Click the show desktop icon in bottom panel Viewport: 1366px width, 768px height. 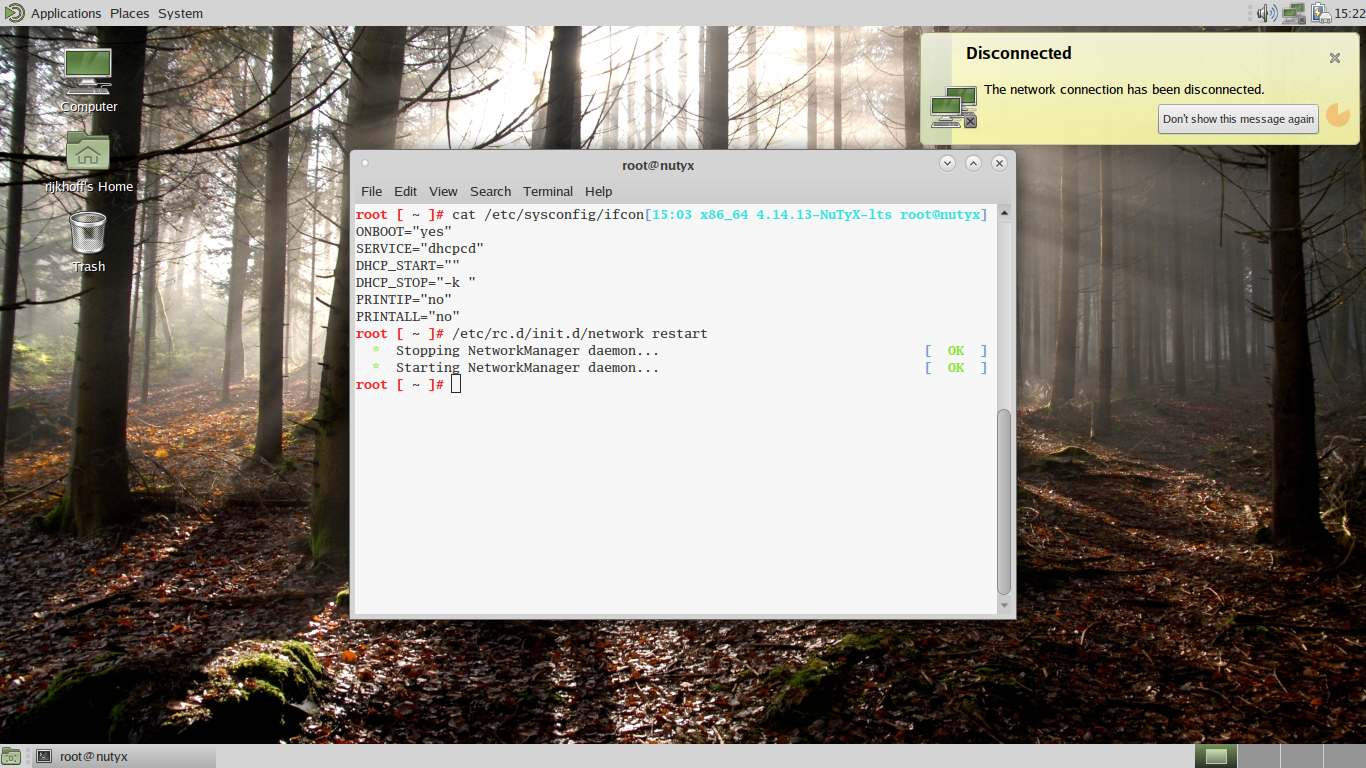coord(11,757)
